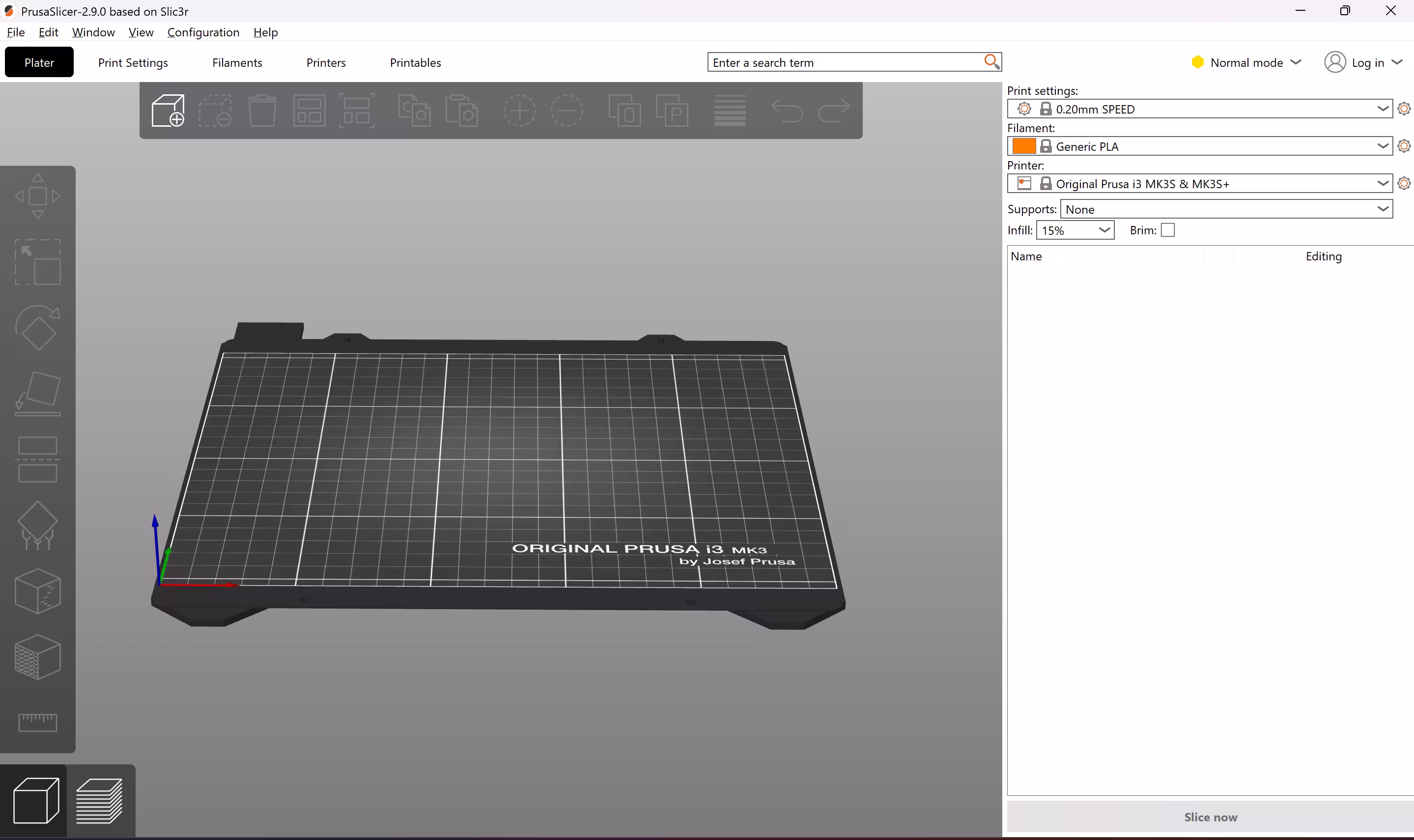
Task: Switch to the Printers tab
Action: click(x=326, y=62)
